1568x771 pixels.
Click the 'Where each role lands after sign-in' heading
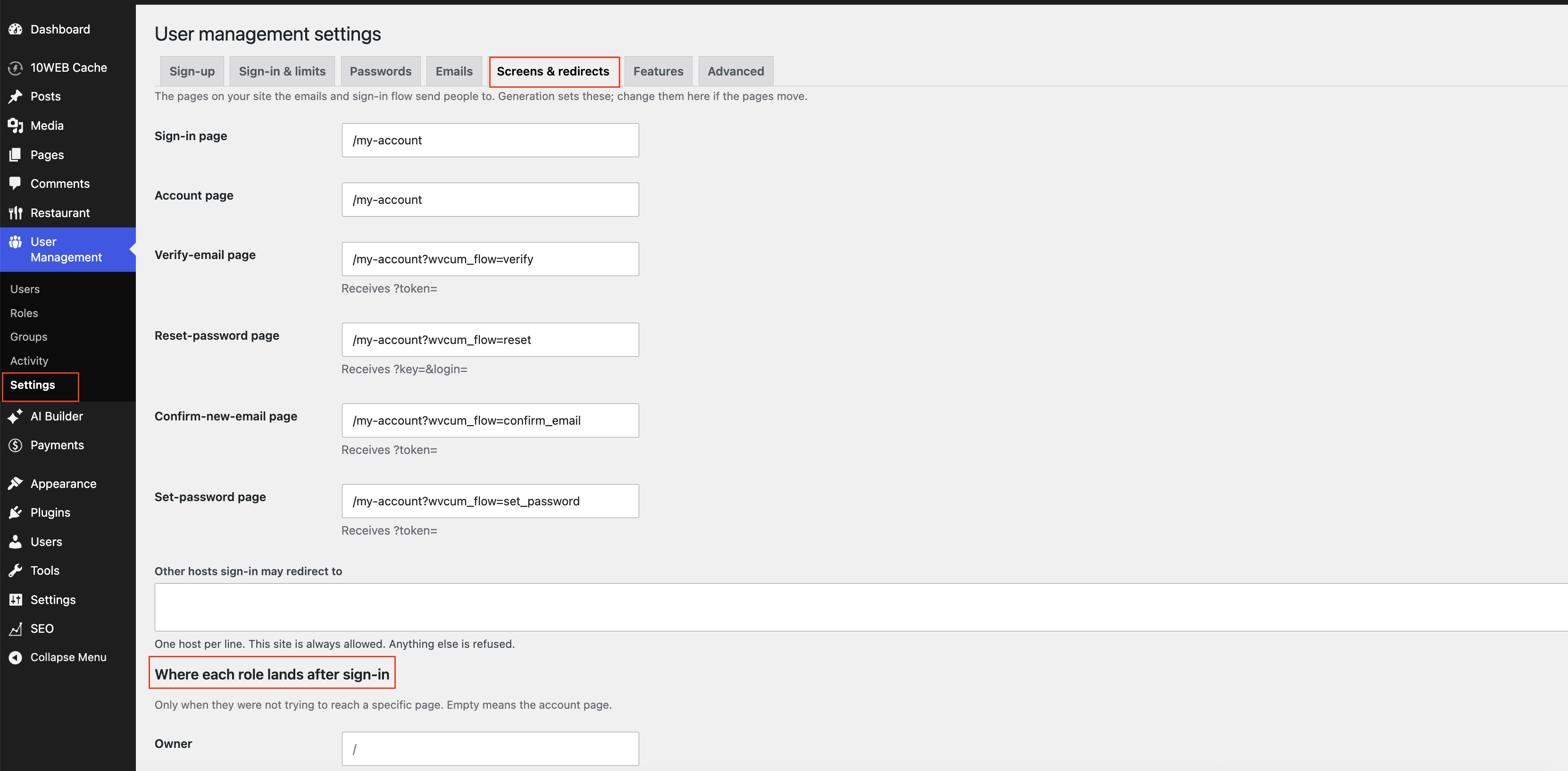(272, 674)
